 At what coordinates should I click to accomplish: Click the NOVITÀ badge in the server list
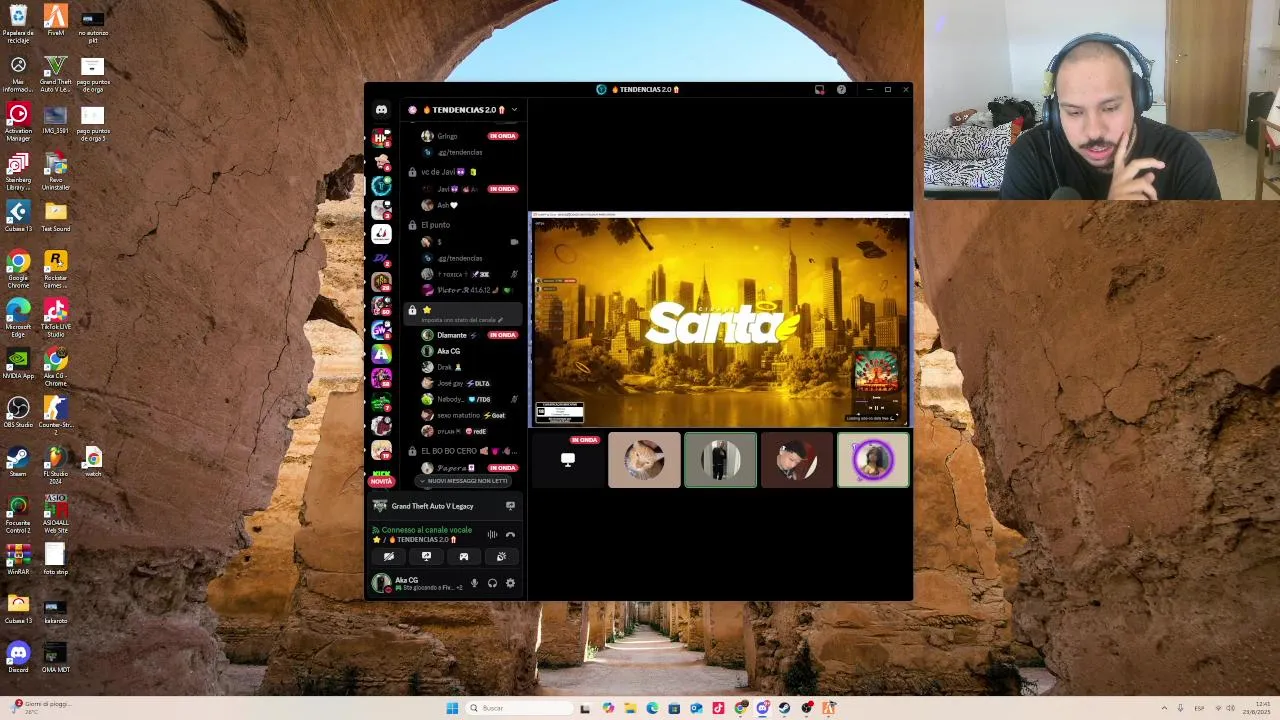(x=381, y=481)
